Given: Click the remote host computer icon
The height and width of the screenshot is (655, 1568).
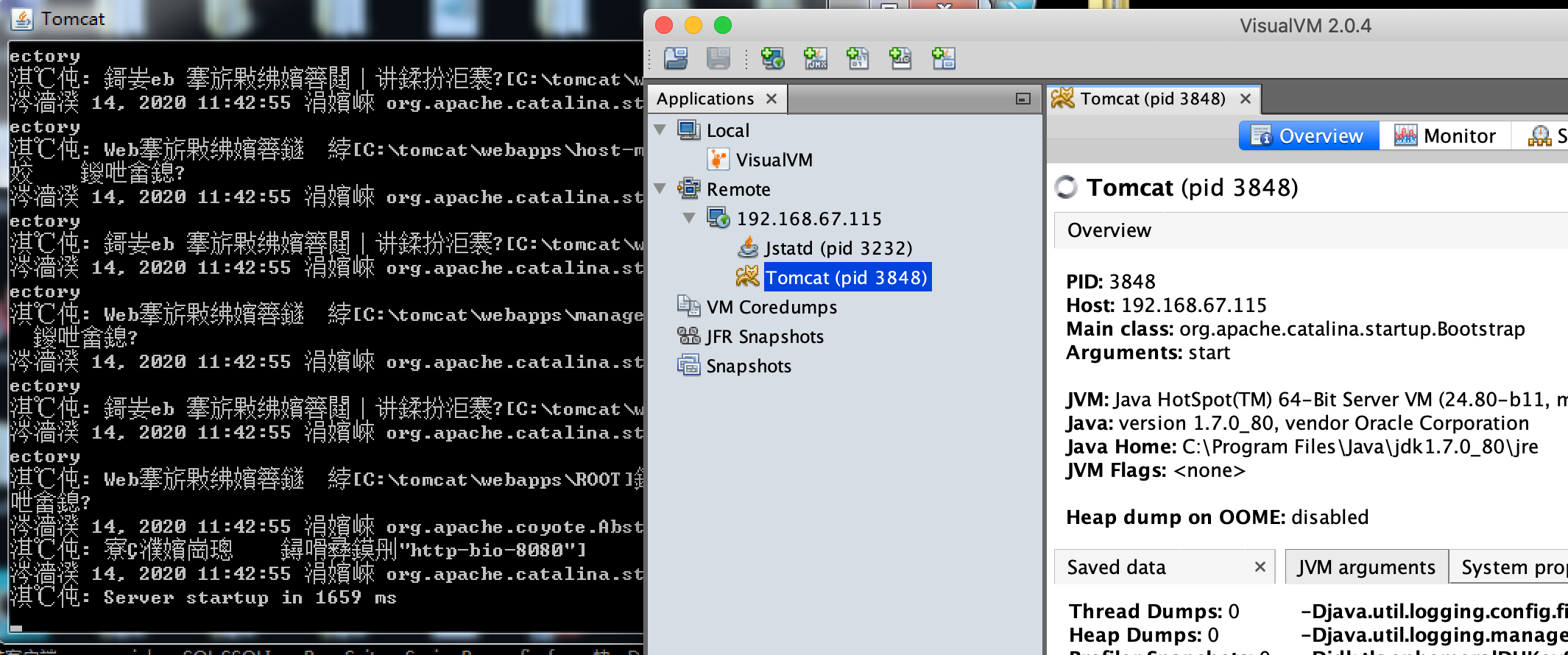Looking at the screenshot, I should coord(718,218).
